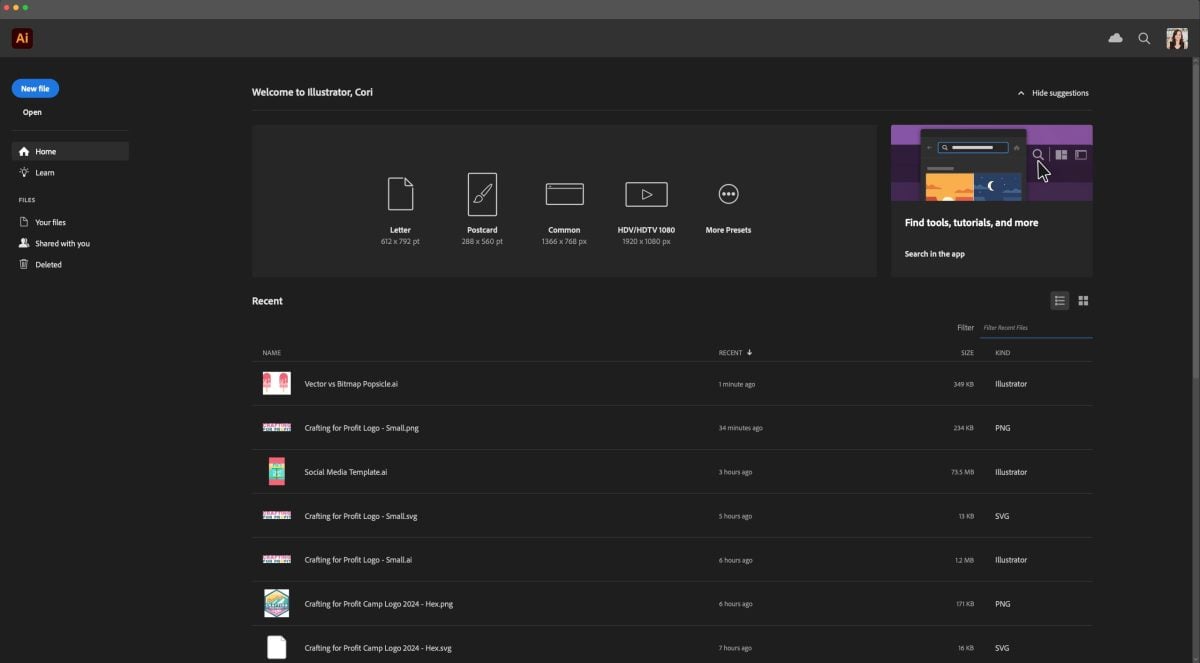Open Vector vs Bitmap Popsicle.ai
1200x663 pixels.
click(x=351, y=384)
